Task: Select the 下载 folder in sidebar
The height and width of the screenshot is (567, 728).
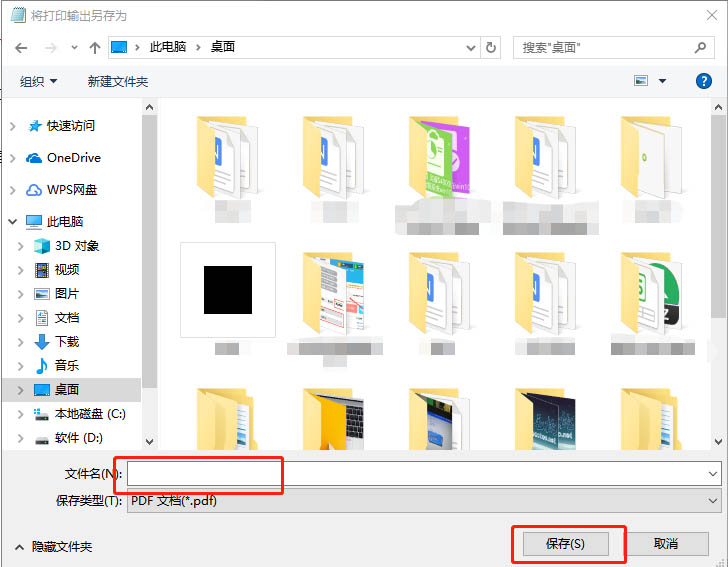Action: tap(66, 342)
